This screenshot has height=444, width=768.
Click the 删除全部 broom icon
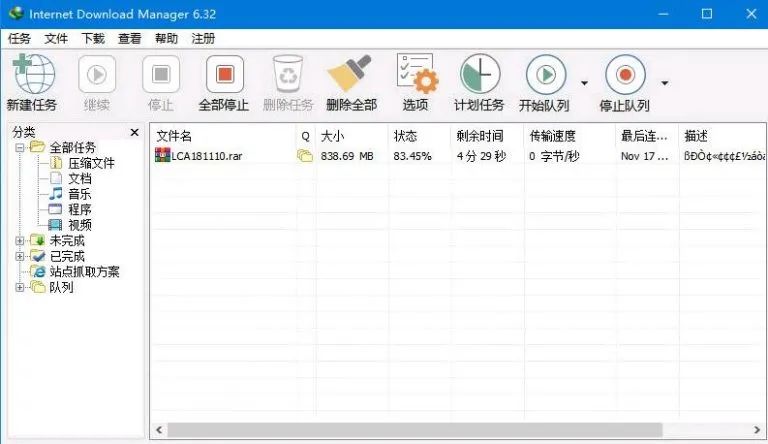[x=350, y=74]
